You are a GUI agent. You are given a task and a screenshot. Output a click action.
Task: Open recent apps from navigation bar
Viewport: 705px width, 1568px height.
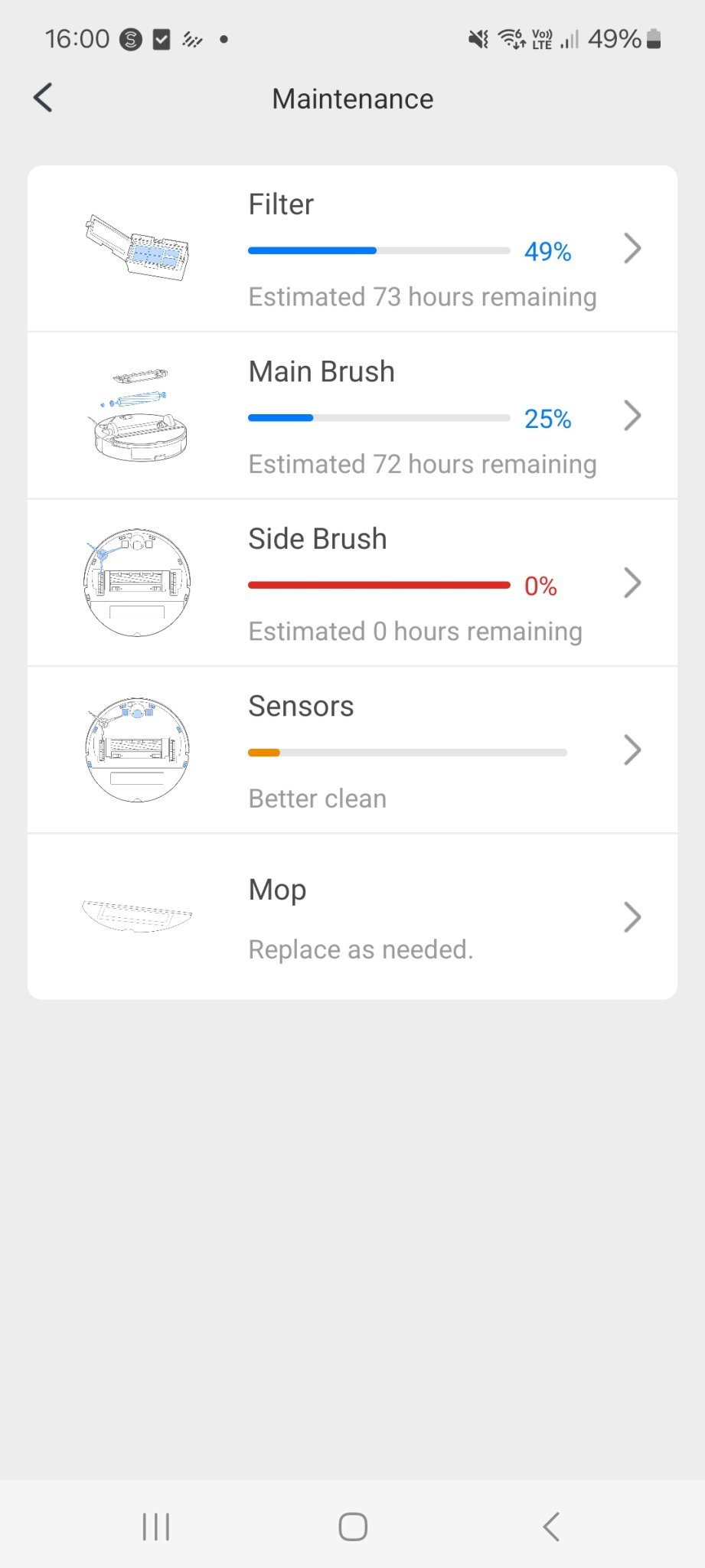coord(156,1526)
